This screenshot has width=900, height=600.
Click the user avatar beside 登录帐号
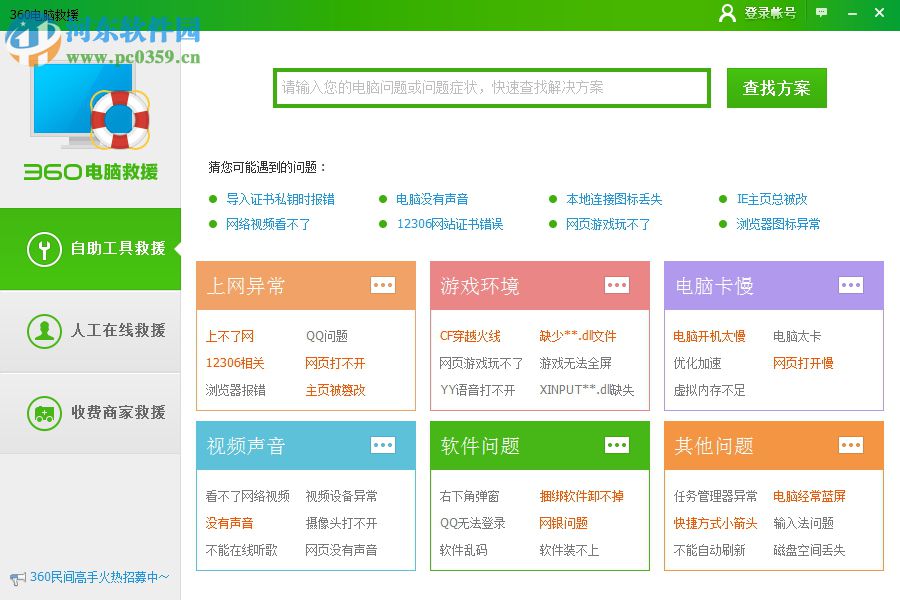pos(727,13)
